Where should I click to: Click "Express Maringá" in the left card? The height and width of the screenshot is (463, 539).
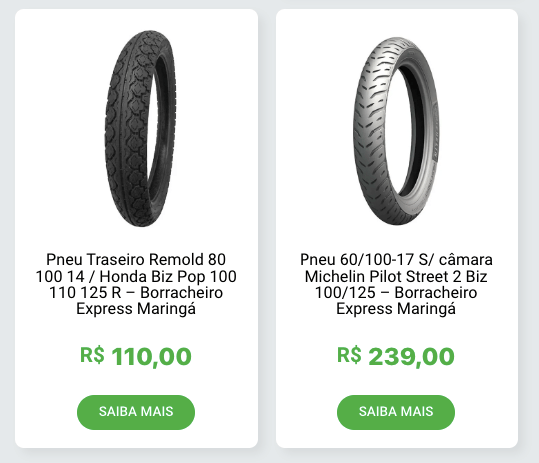point(136,309)
